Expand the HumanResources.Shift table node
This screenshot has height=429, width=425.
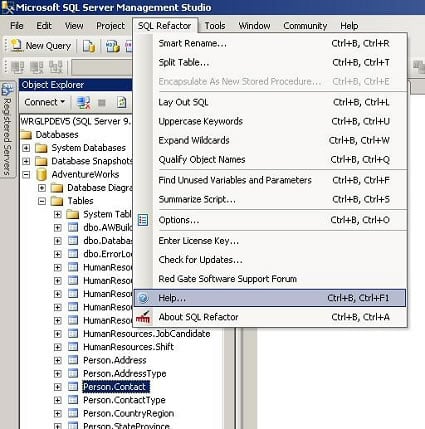[x=58, y=347]
